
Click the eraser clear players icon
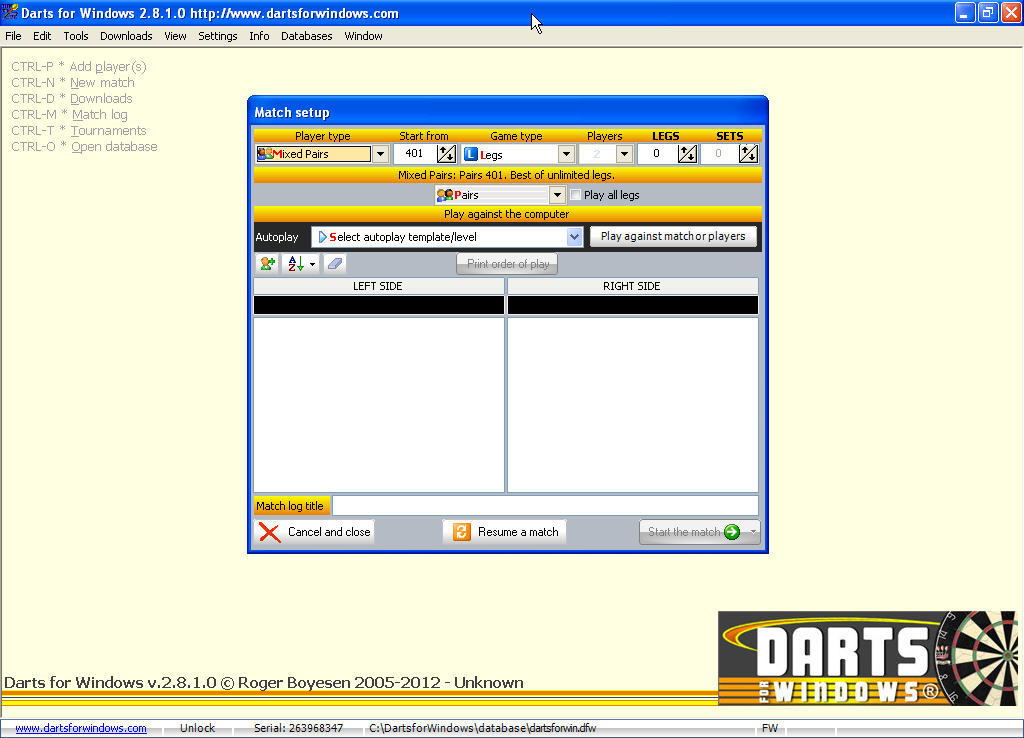point(335,264)
